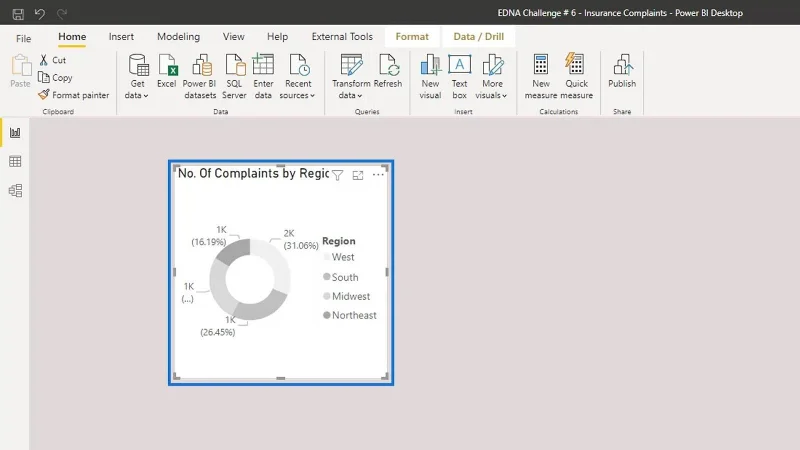800x450 pixels.
Task: Open Get data dropdown
Action: 137,76
